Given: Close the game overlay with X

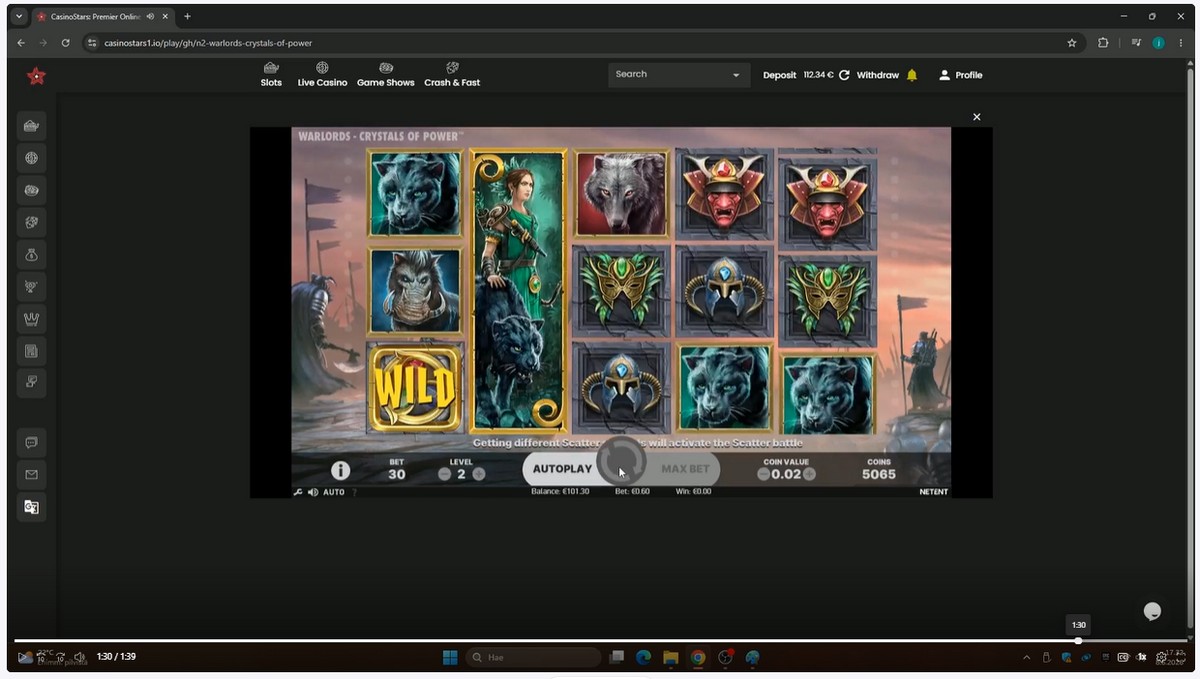Looking at the screenshot, I should pos(977,117).
